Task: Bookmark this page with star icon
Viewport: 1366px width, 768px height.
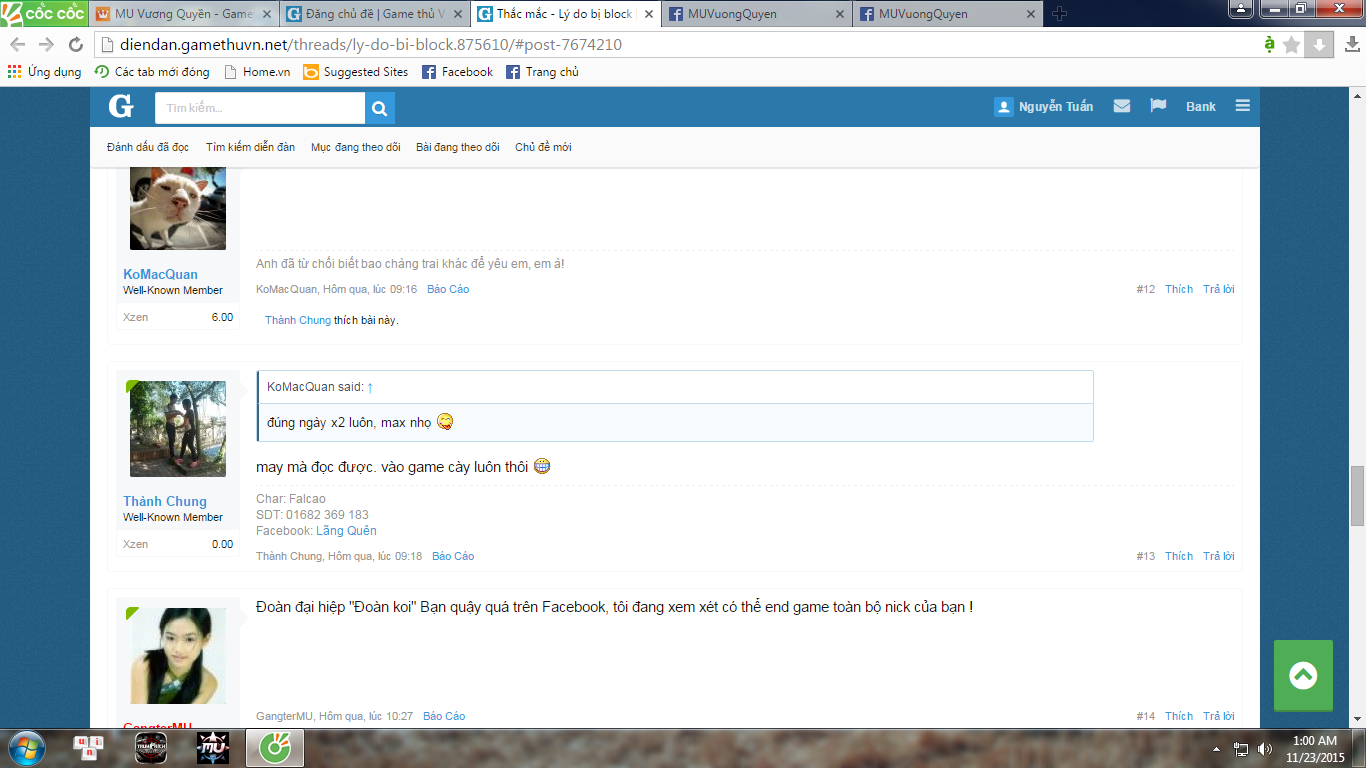Action: pos(1291,45)
